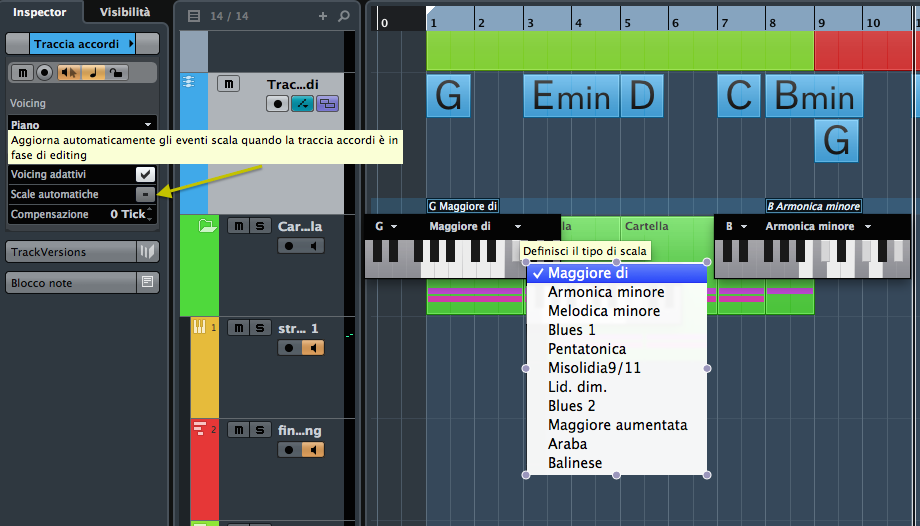
Task: Record-enable the str... 1 track
Action: coord(289,348)
